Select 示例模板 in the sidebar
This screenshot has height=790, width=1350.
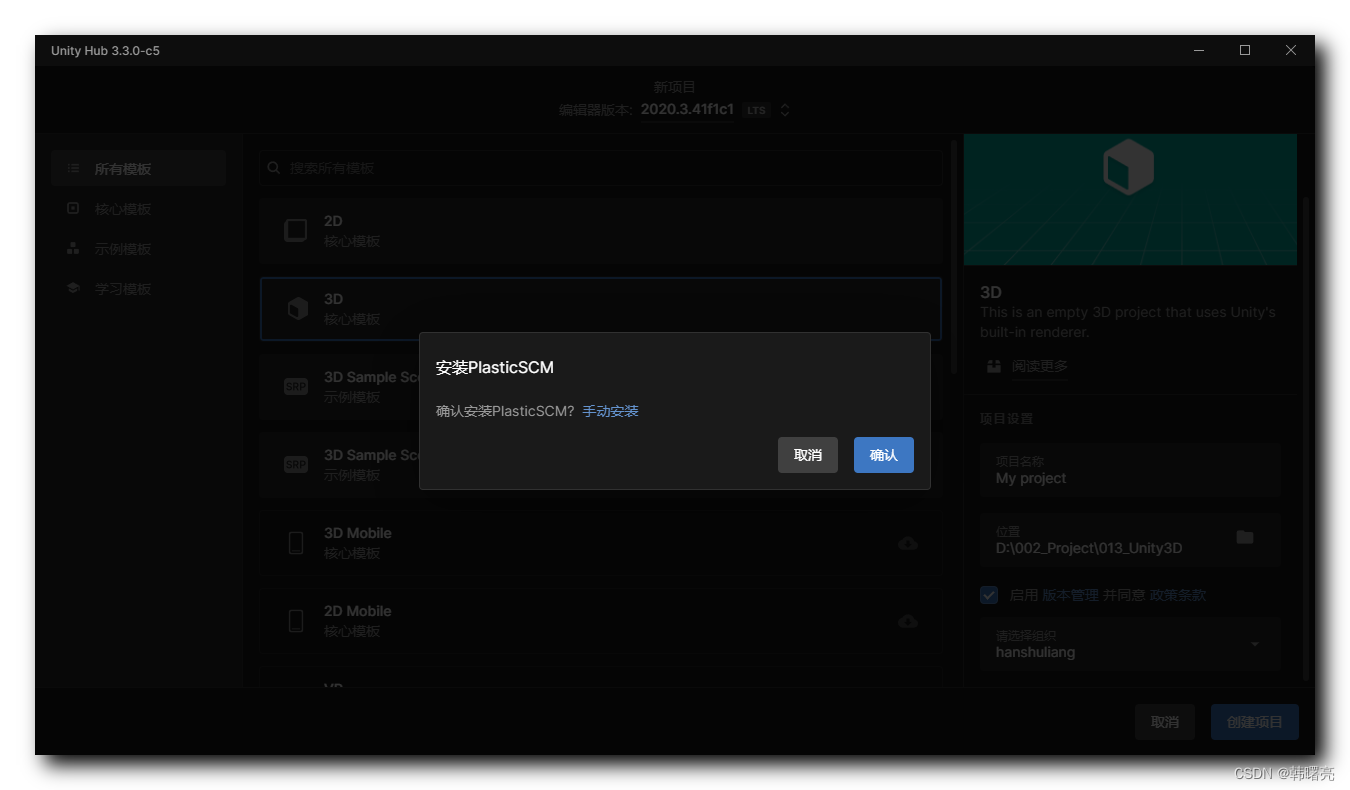[138, 249]
